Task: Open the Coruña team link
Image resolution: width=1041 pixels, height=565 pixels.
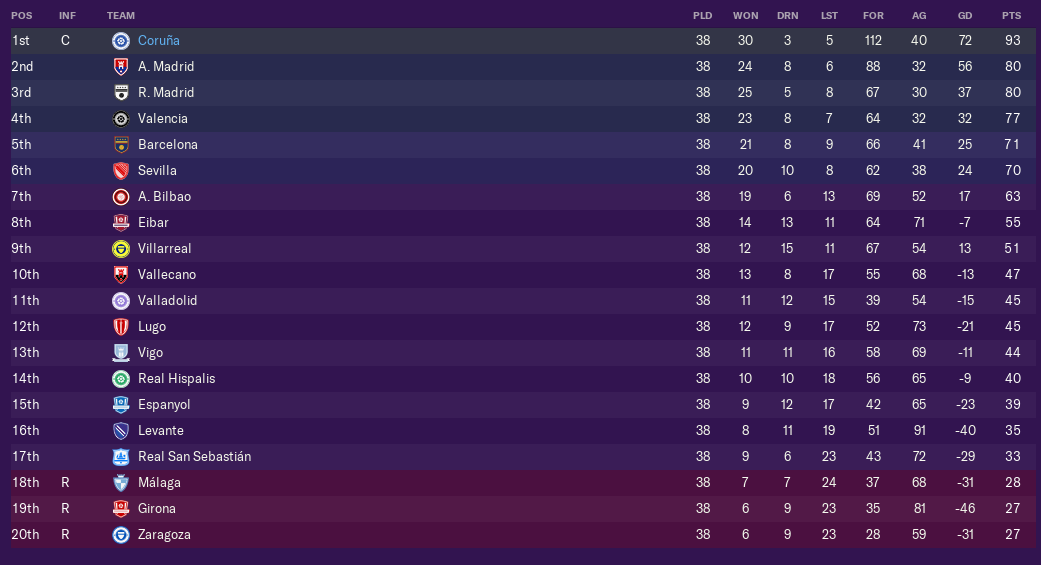Action: click(159, 41)
